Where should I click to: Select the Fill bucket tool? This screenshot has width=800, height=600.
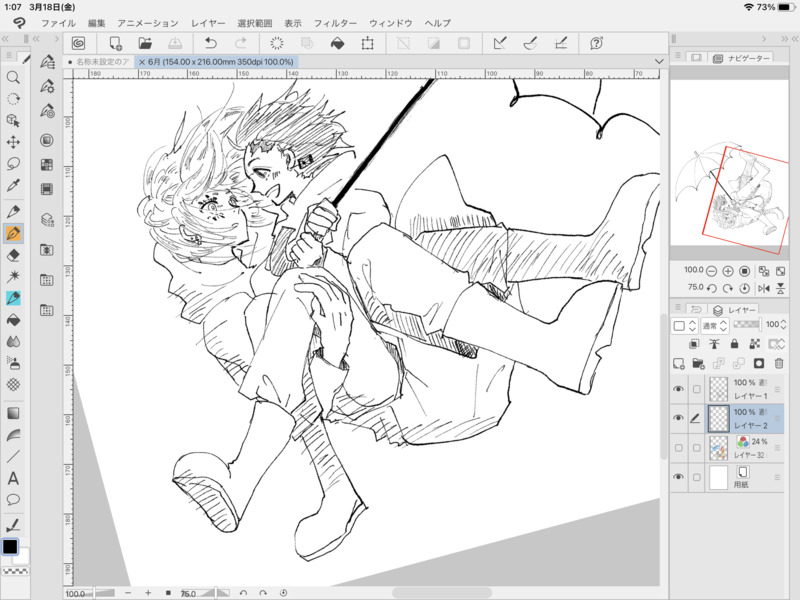(x=13, y=320)
